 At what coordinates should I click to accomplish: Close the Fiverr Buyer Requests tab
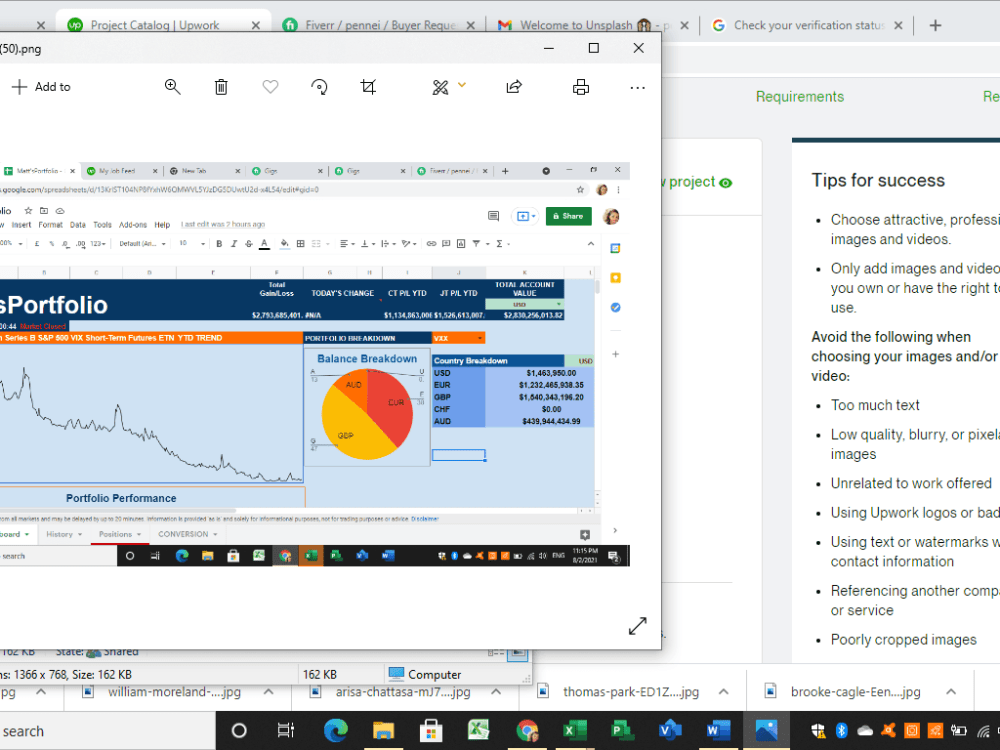471,26
